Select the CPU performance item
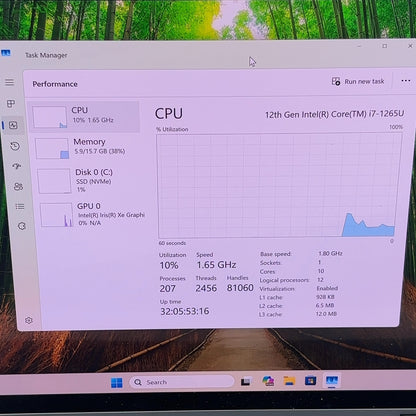The width and height of the screenshot is (416, 416). 85,117
